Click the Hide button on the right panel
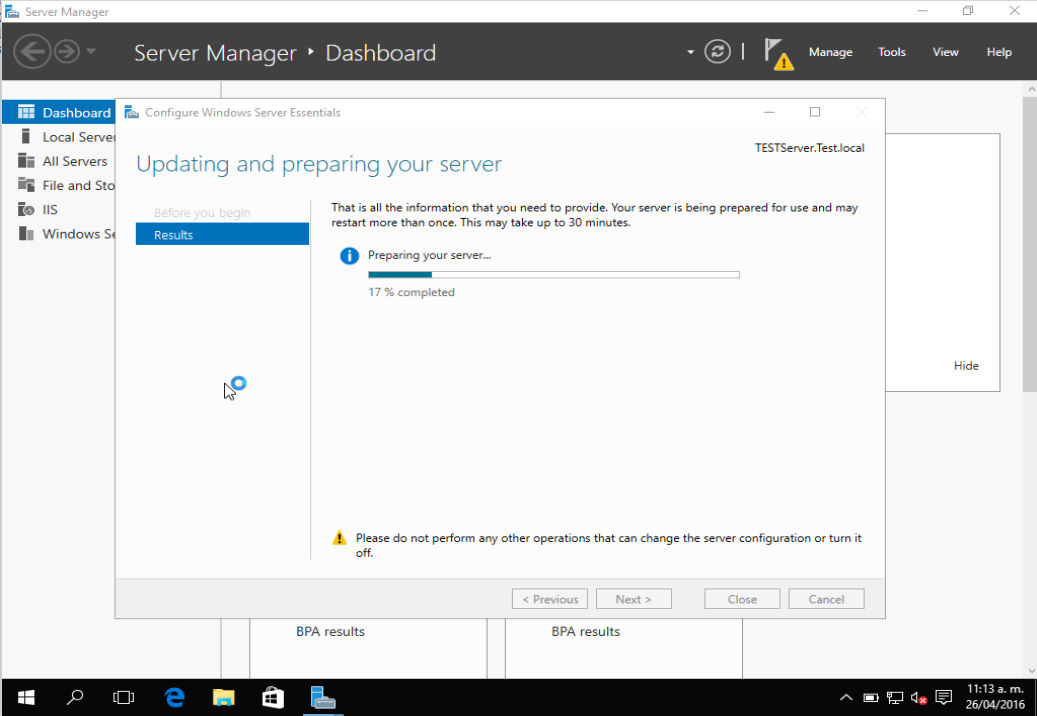This screenshot has height=716, width=1037. (x=966, y=365)
